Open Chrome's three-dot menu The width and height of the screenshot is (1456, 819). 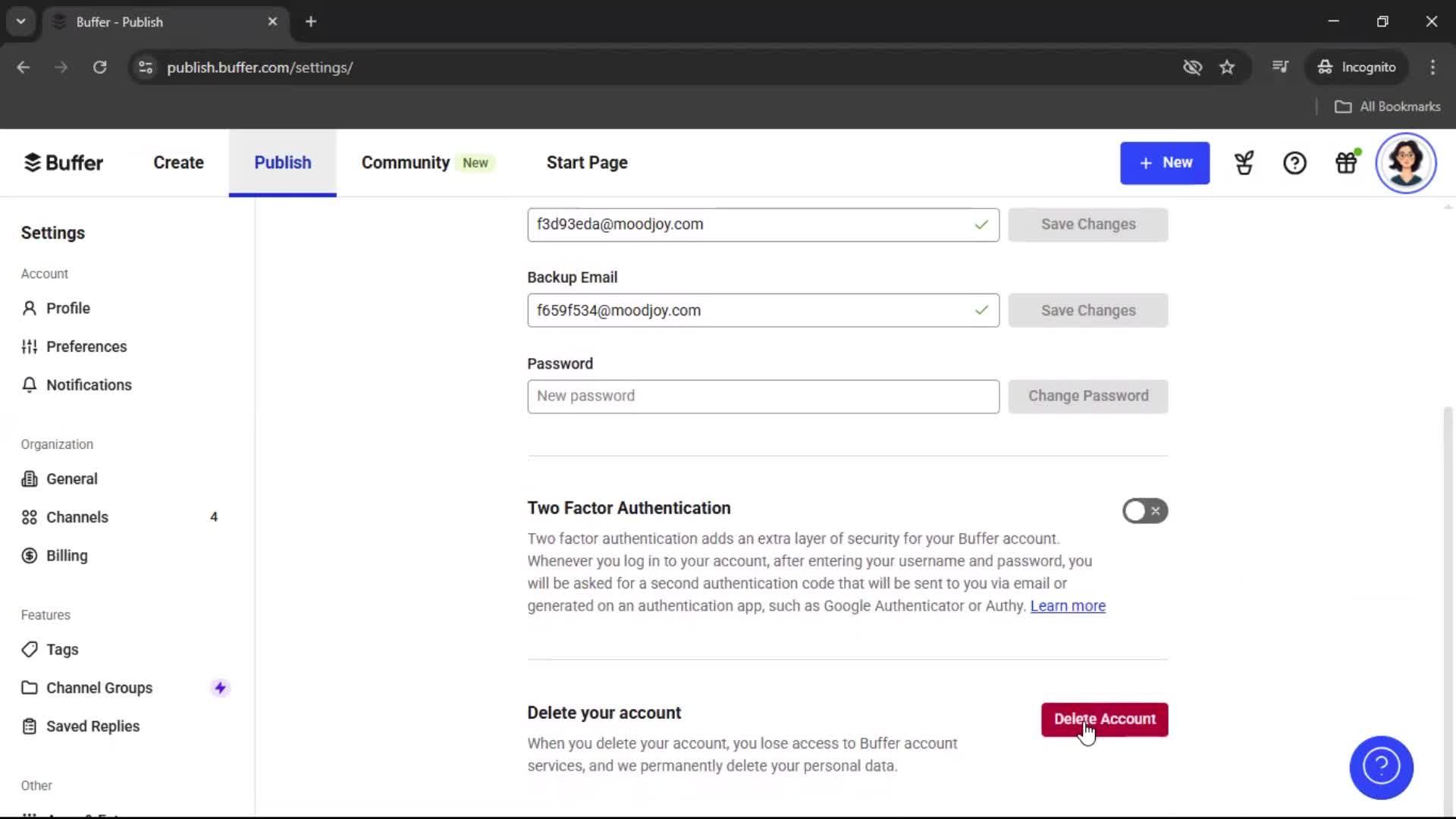[1432, 67]
